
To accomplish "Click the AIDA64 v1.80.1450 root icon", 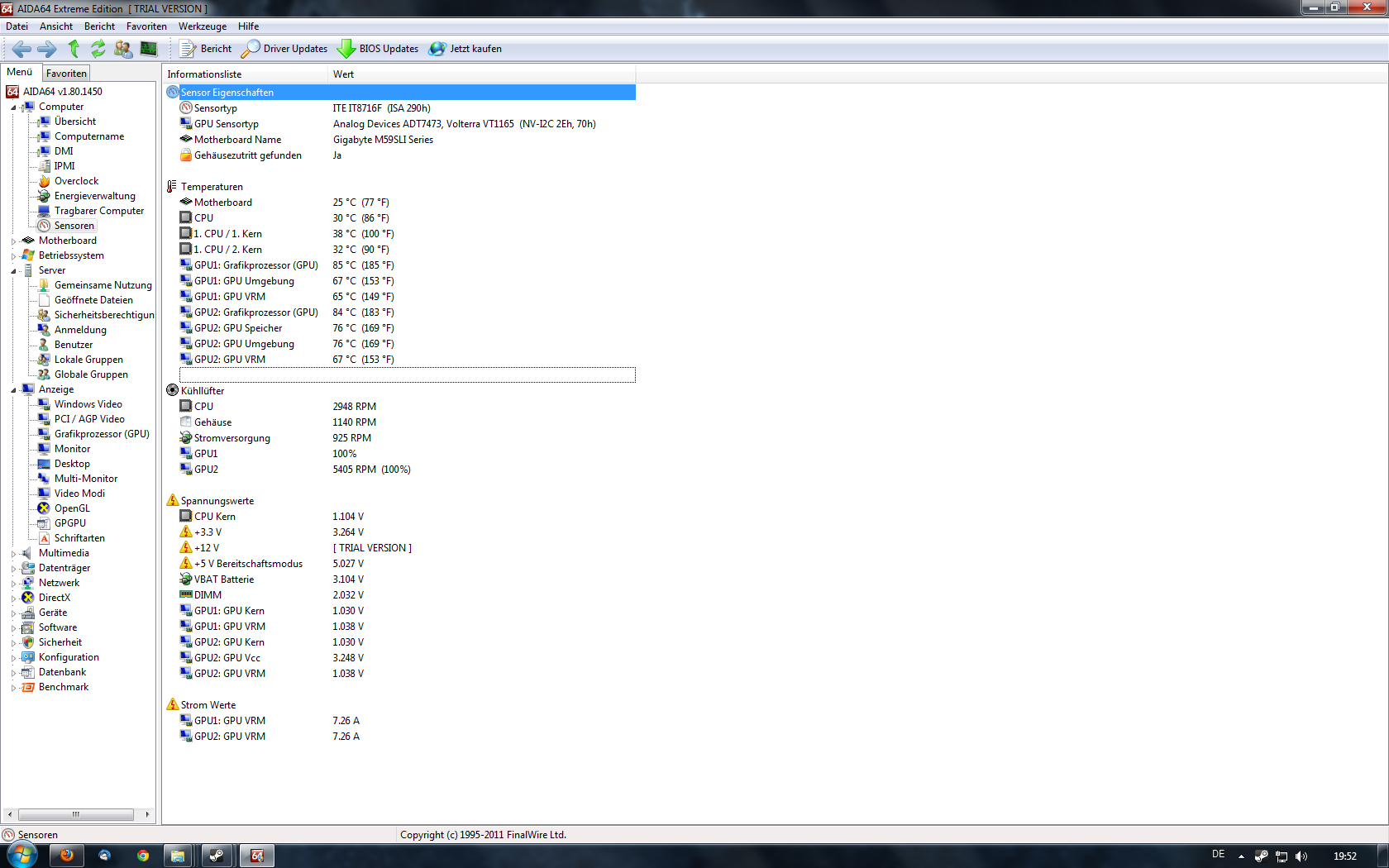I will (12, 92).
